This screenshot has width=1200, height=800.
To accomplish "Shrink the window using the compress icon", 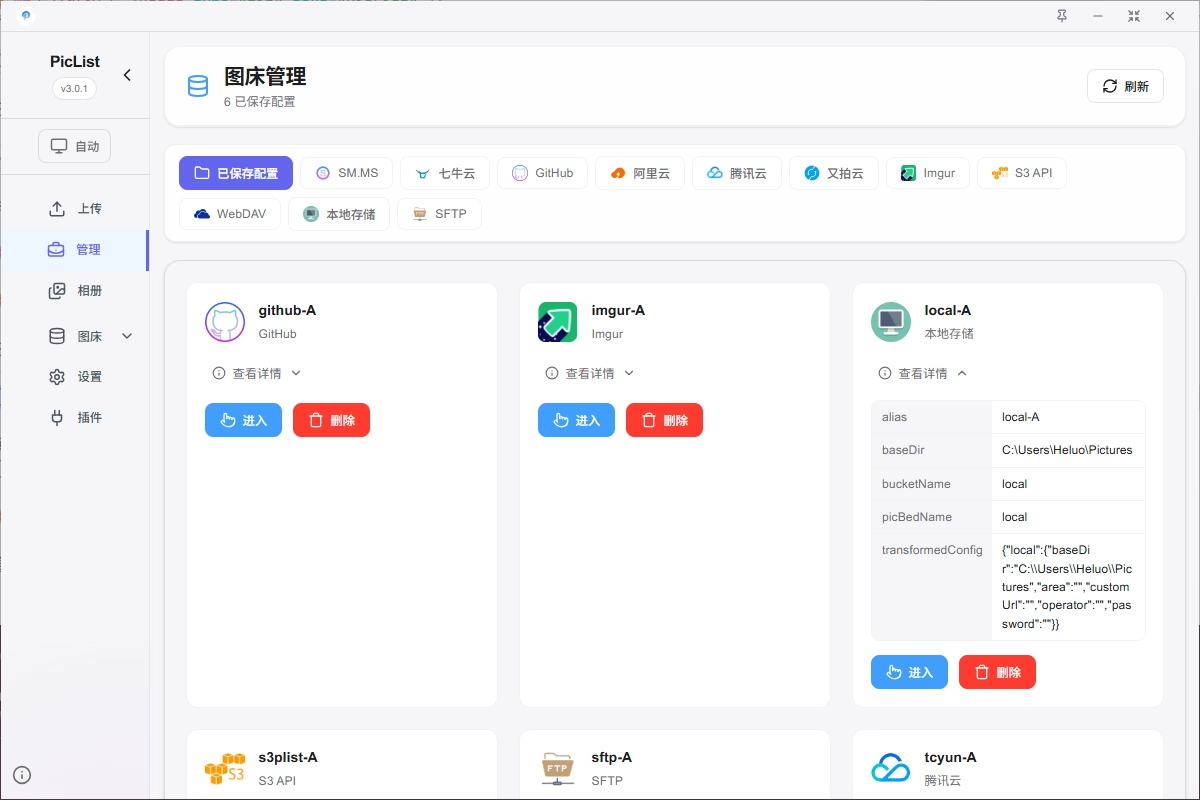I will coord(1134,15).
